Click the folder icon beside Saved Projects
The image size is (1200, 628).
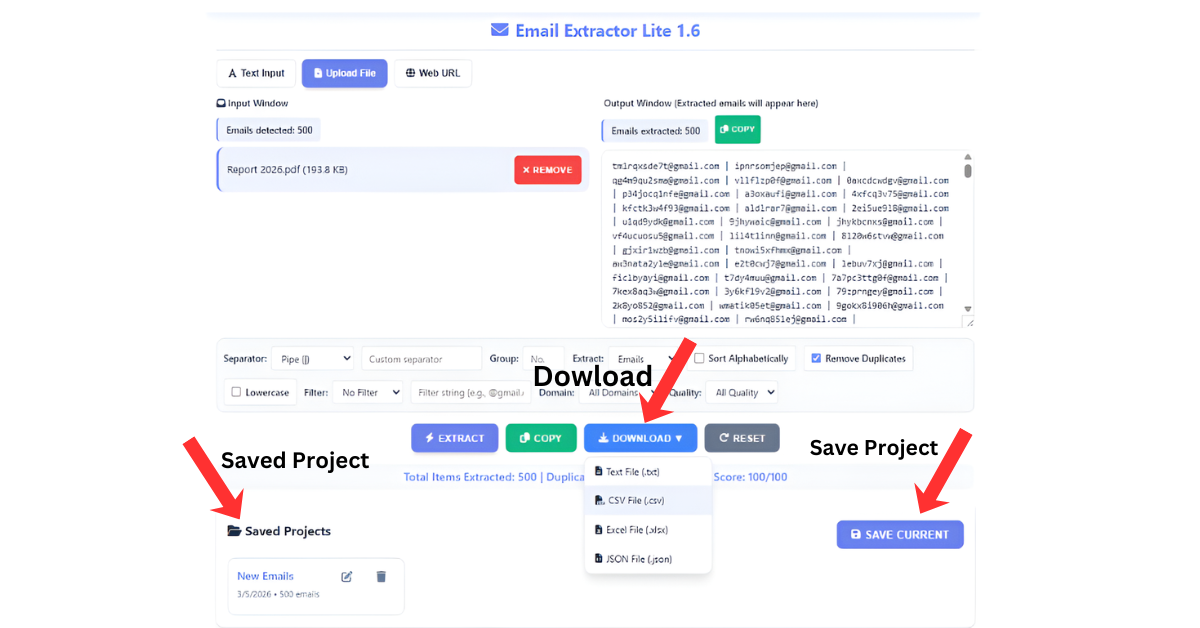coord(234,531)
